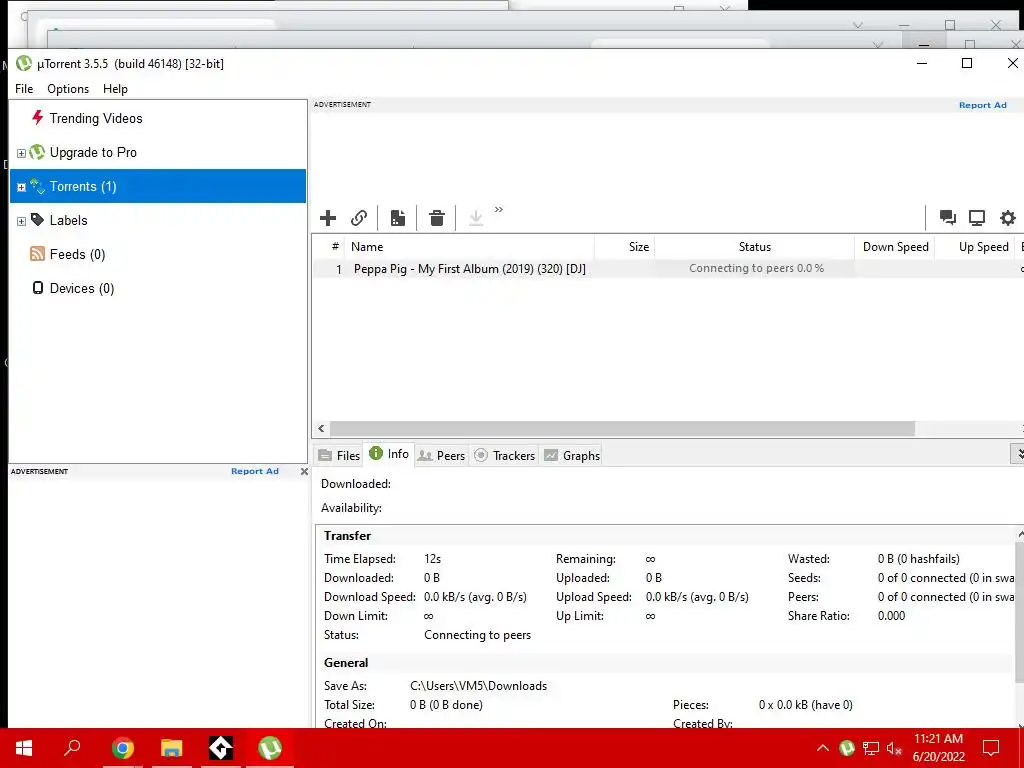Select Upgrade to Pro sidebar item
Viewport: 1024px width, 768px height.
point(93,152)
